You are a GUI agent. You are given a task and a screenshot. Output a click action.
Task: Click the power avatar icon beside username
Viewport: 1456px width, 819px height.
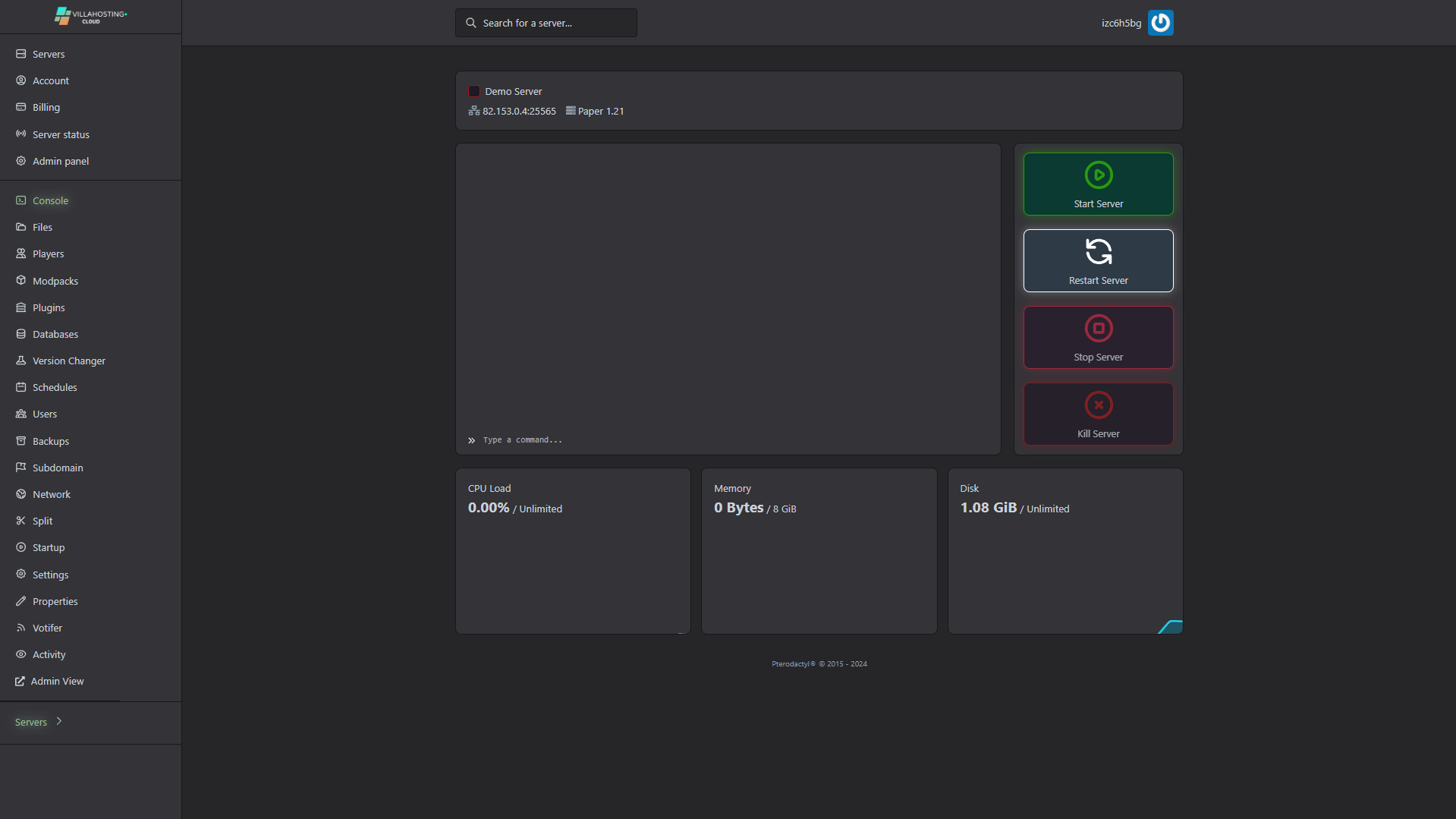(x=1160, y=23)
